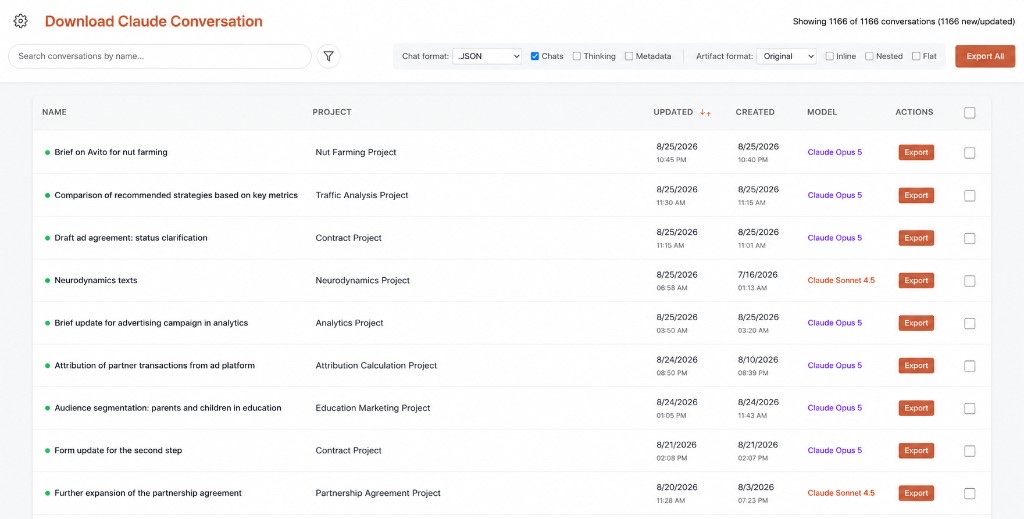Click the Partnership Agreement Project cell

tap(378, 493)
